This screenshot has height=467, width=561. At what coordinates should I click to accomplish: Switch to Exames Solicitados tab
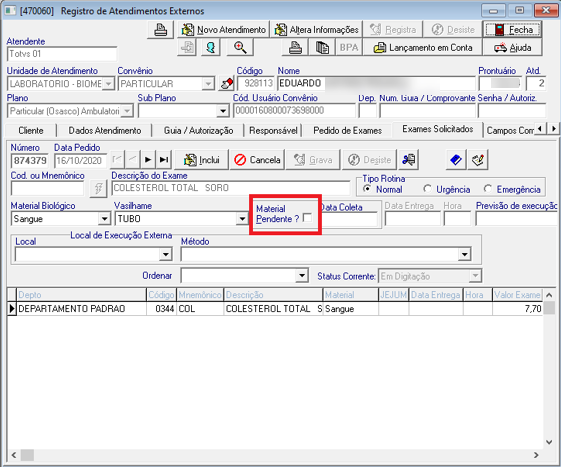tap(437, 129)
